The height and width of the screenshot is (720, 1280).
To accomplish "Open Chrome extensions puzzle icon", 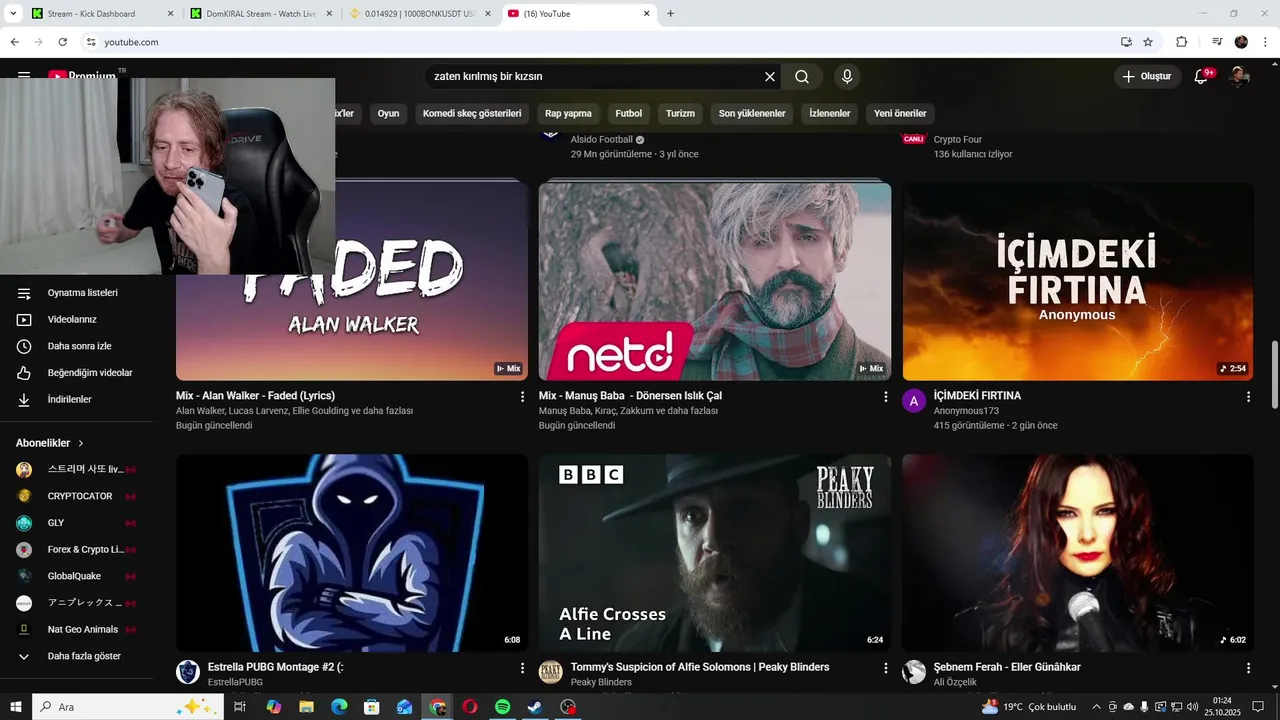I will tap(1181, 42).
